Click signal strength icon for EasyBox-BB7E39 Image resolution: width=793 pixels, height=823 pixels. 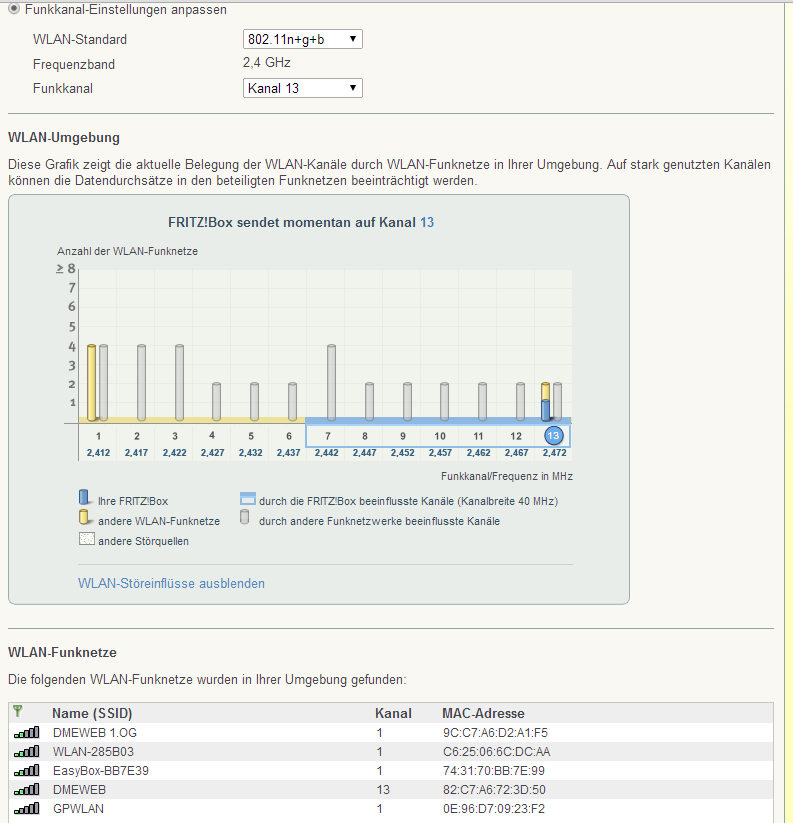pos(25,771)
